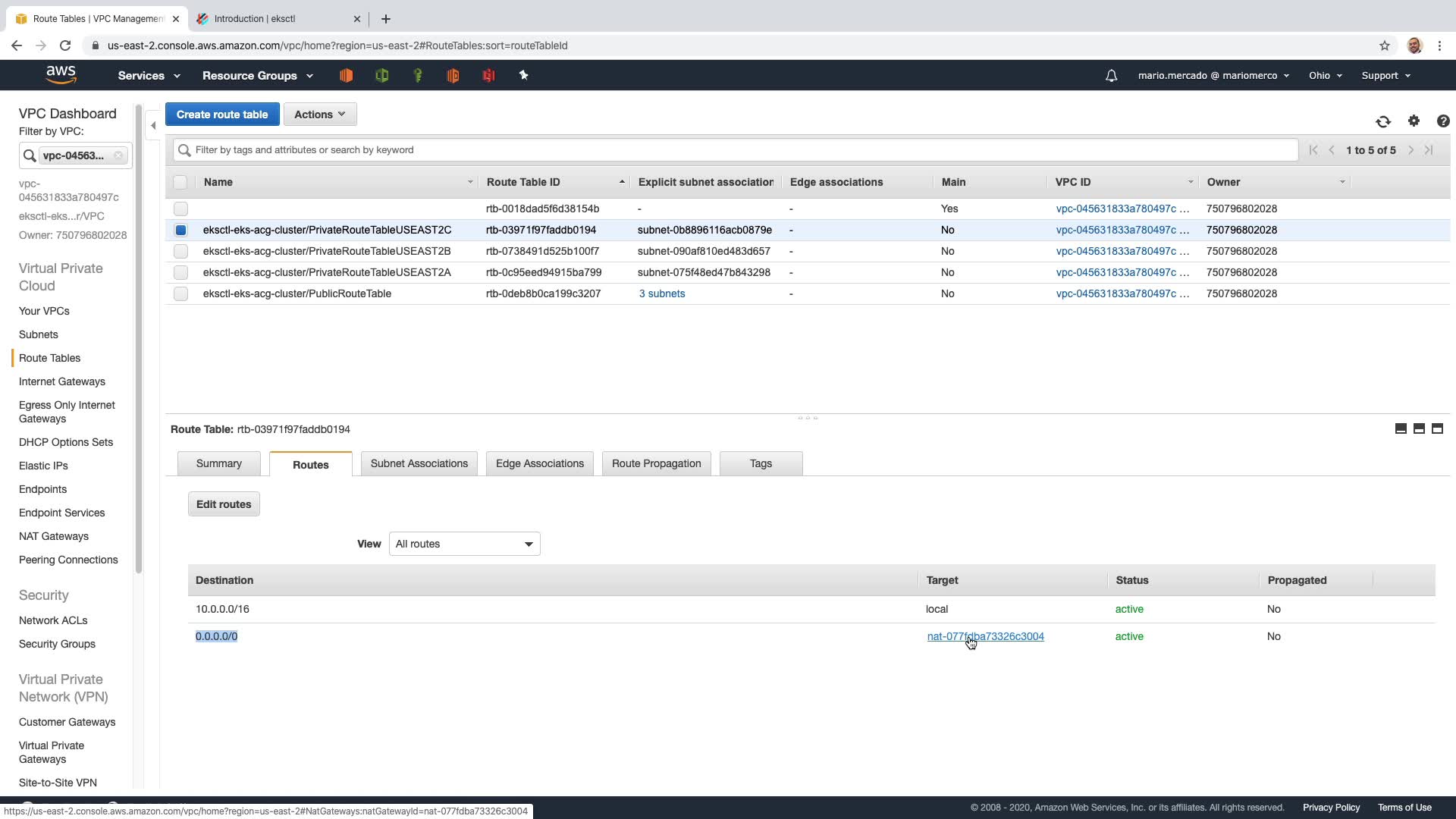This screenshot has width=1456, height=819.
Task: Open the Actions dropdown
Action: click(319, 115)
